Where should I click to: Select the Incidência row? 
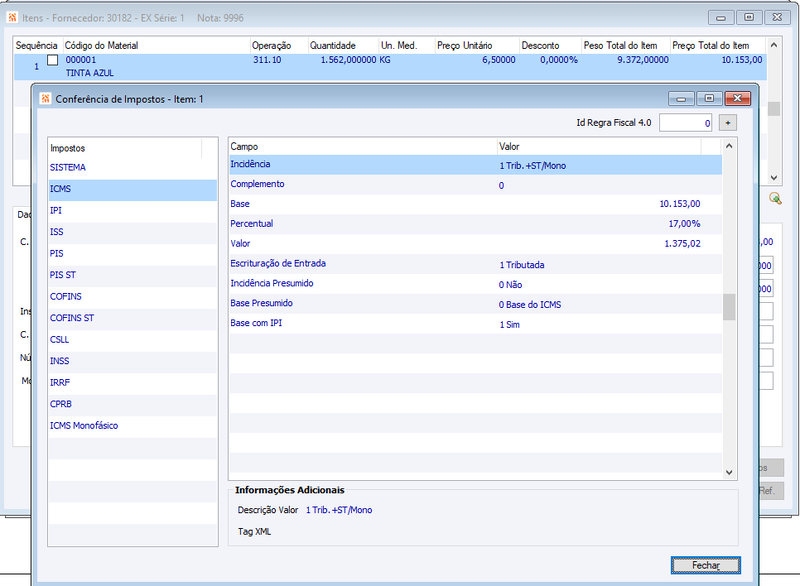(x=476, y=165)
